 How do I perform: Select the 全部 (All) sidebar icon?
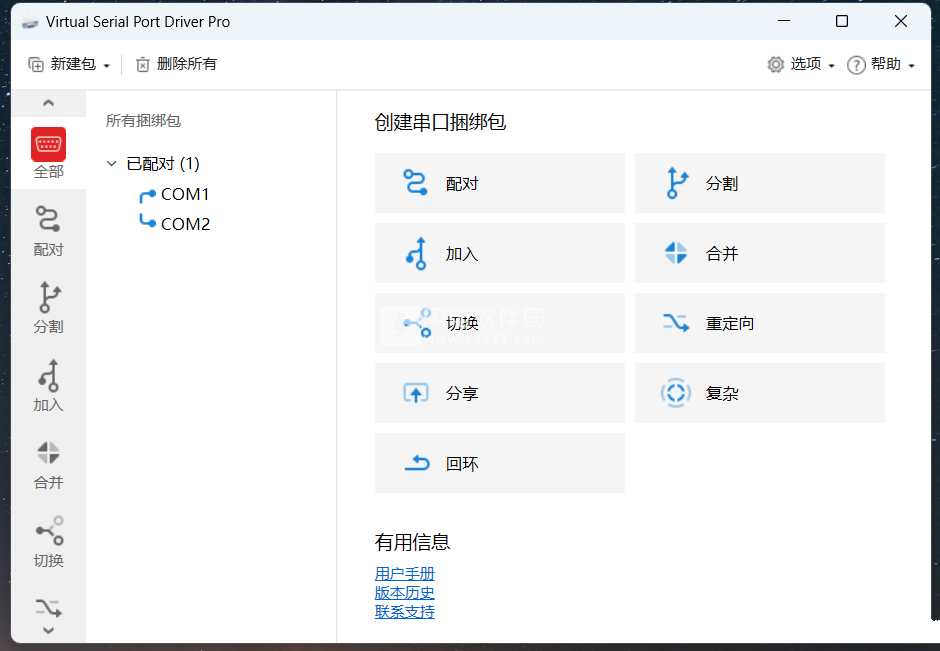[x=49, y=153]
